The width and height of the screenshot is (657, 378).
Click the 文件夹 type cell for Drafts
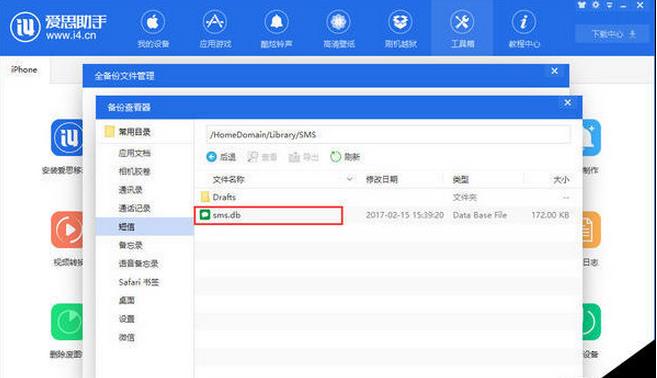tap(464, 197)
